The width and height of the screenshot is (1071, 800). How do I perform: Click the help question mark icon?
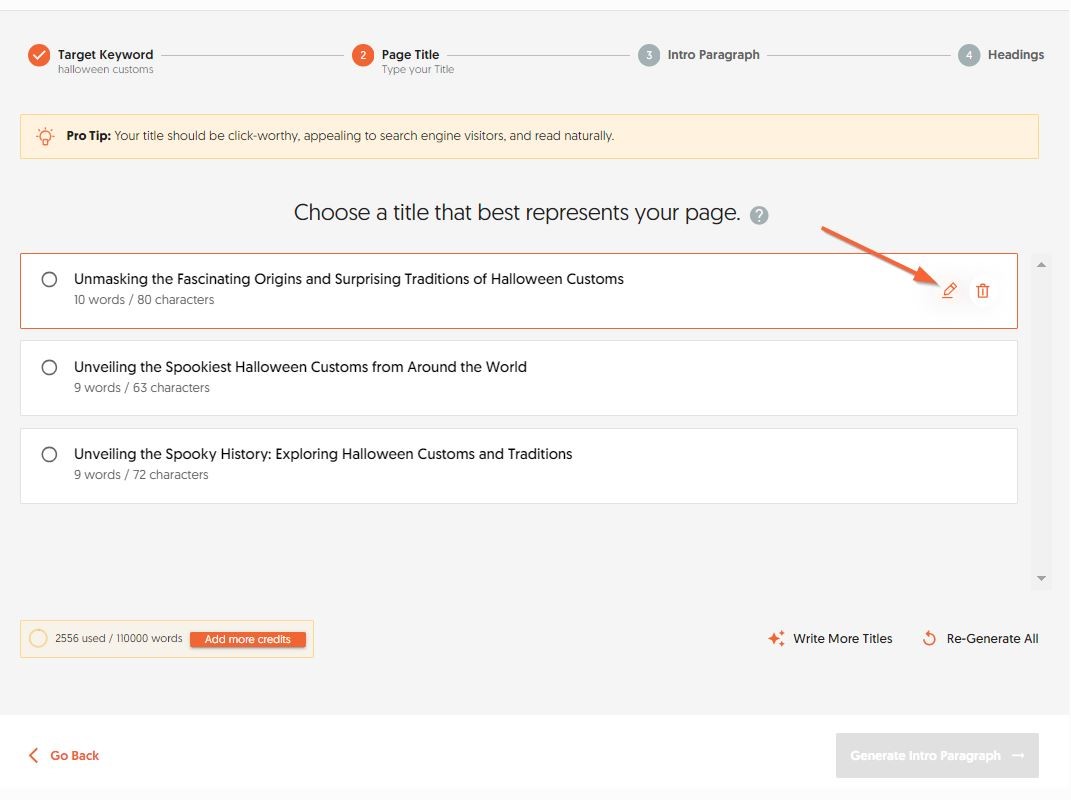(759, 215)
